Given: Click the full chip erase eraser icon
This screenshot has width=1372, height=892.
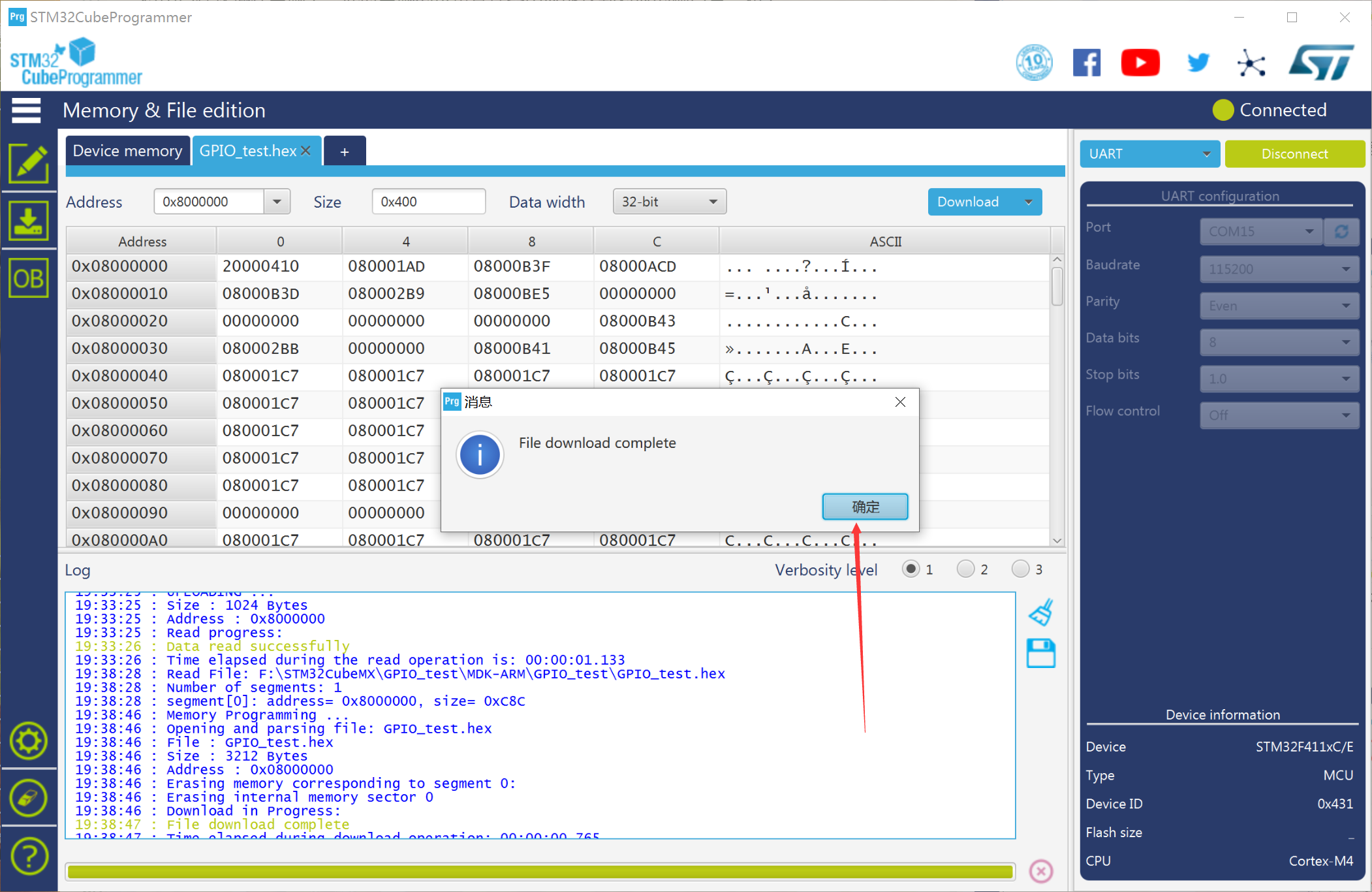Looking at the screenshot, I should (x=29, y=798).
